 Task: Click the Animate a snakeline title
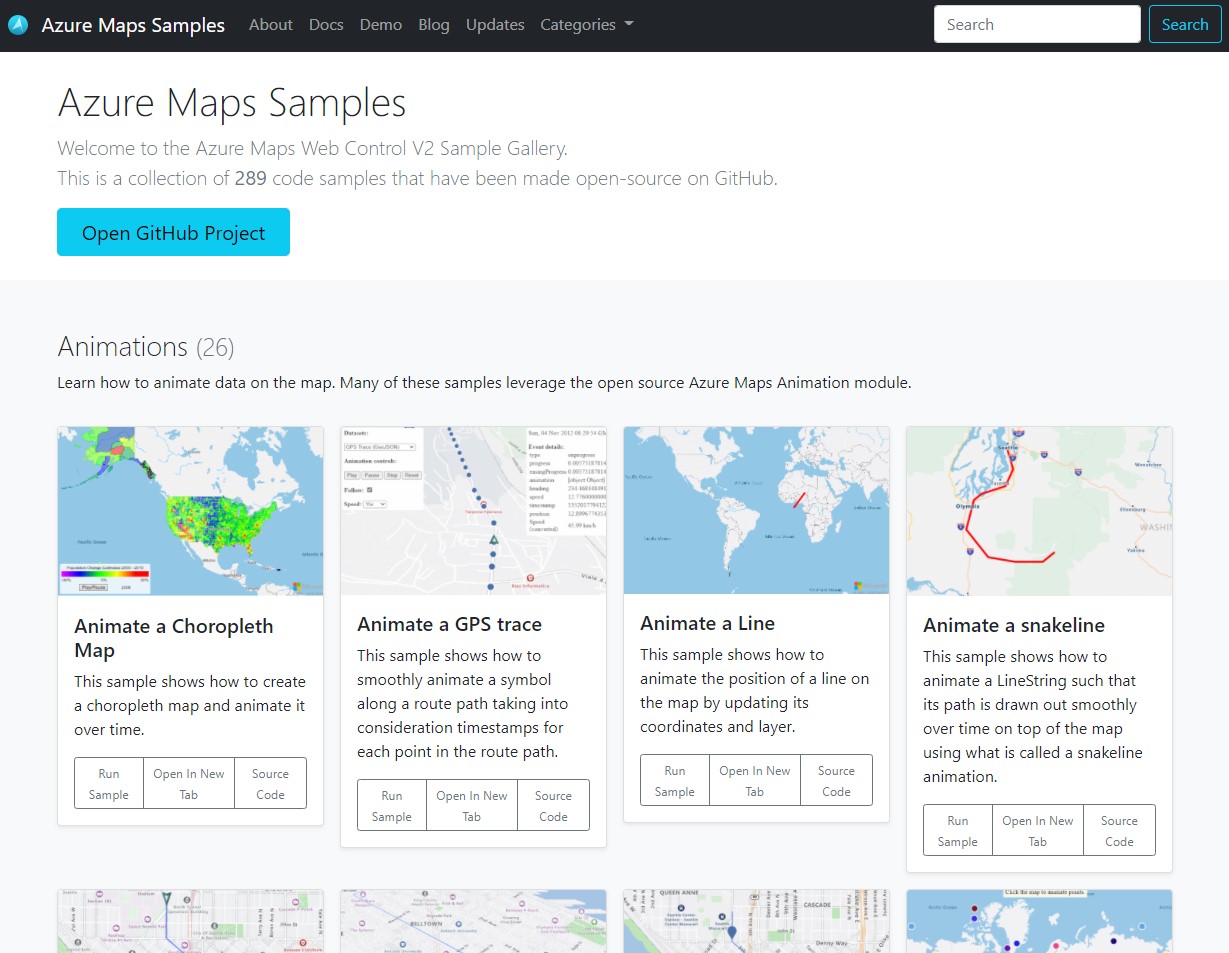tap(1014, 625)
